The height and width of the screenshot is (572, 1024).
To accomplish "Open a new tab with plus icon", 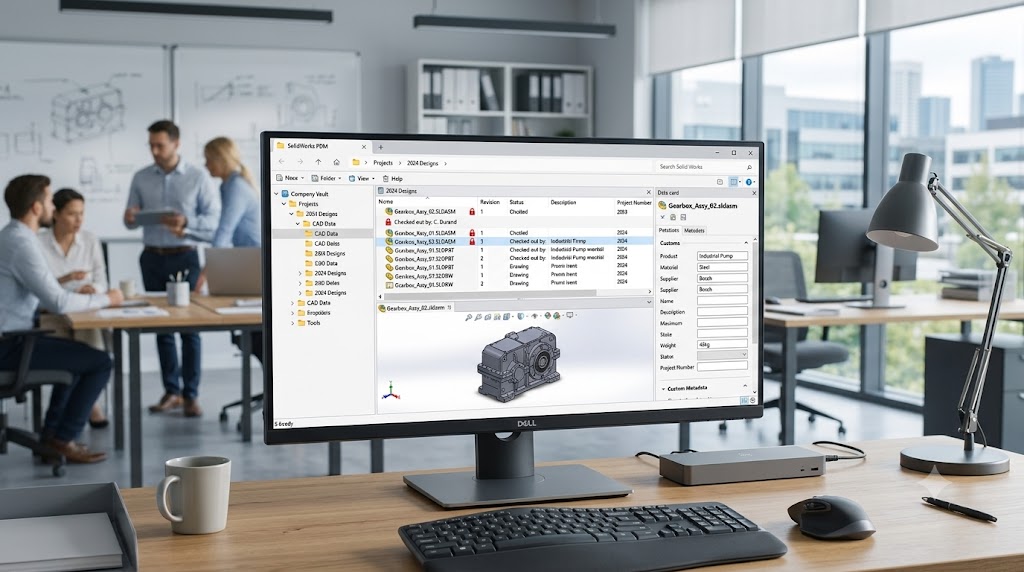I will point(381,147).
